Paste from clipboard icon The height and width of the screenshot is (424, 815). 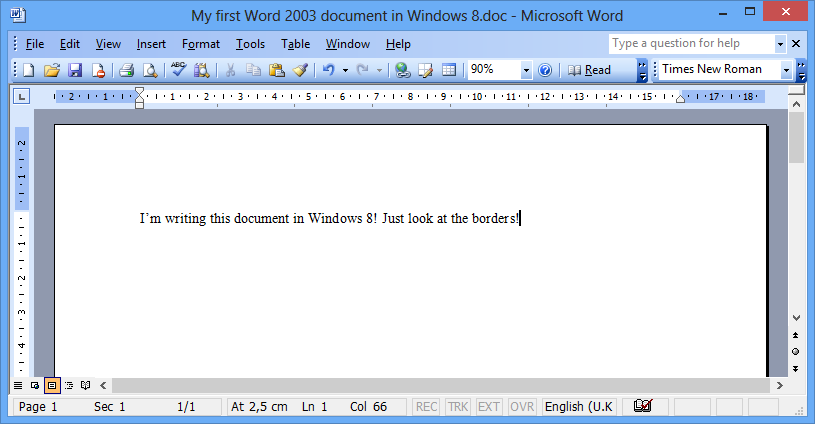pyautogui.click(x=277, y=70)
